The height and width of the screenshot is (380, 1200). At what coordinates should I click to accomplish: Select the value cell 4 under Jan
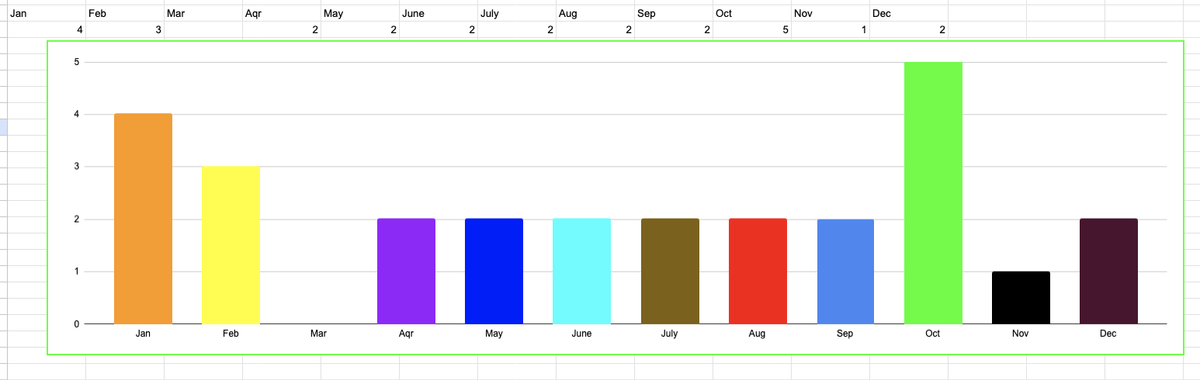(x=46, y=30)
